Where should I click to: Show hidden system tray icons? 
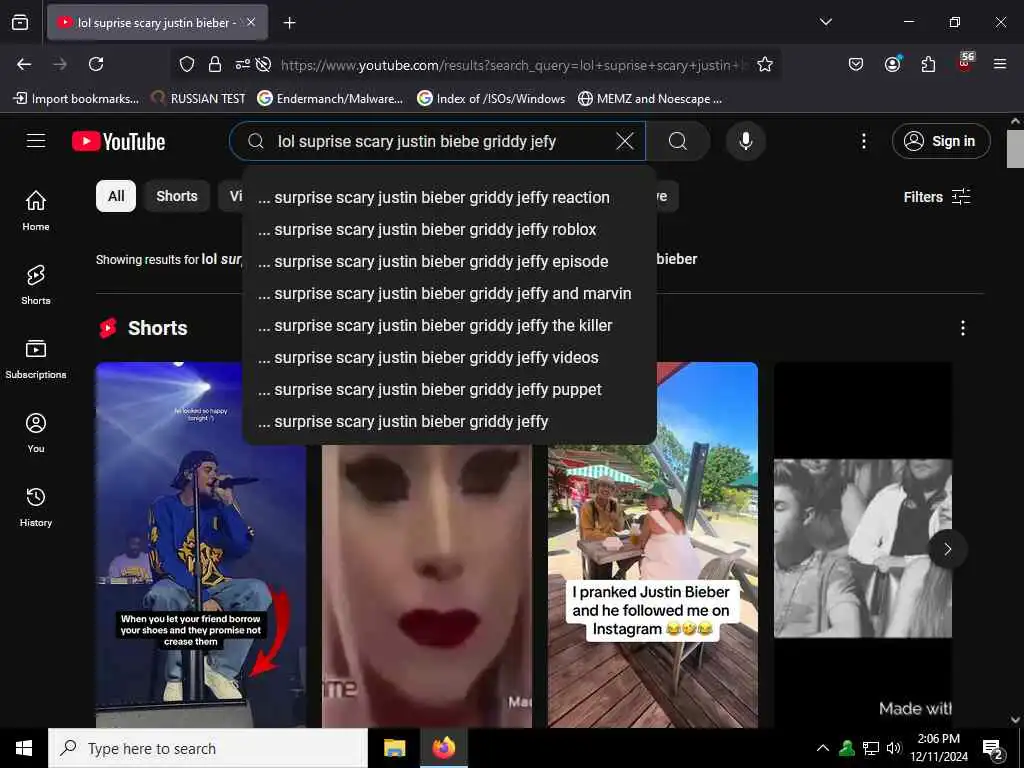click(823, 748)
